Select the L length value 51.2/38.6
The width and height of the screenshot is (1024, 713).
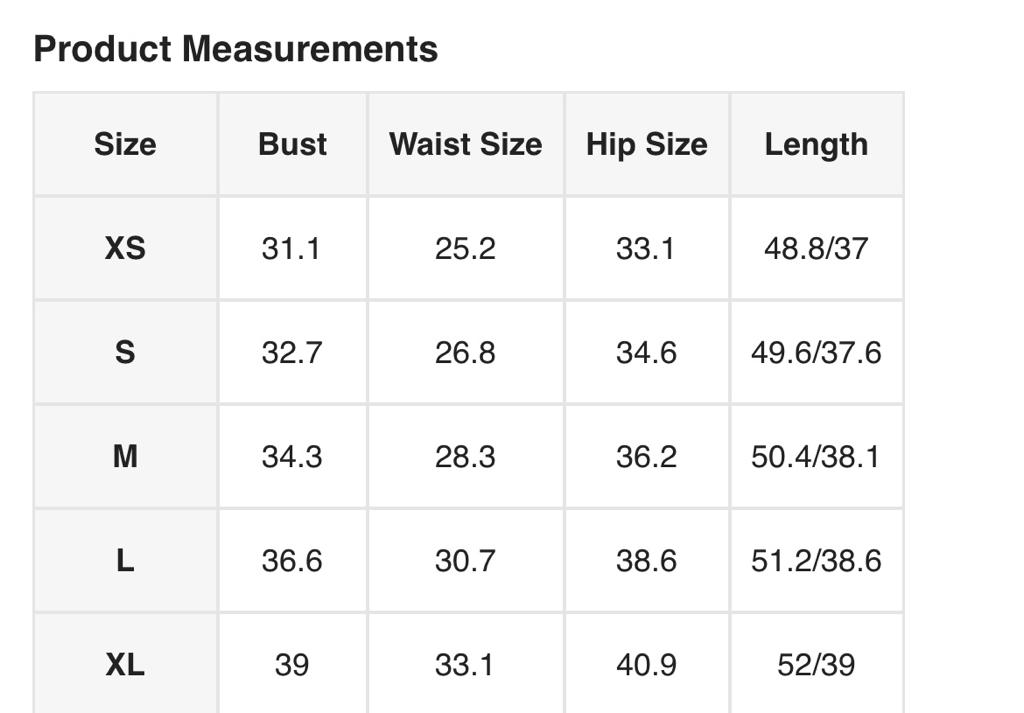click(816, 560)
